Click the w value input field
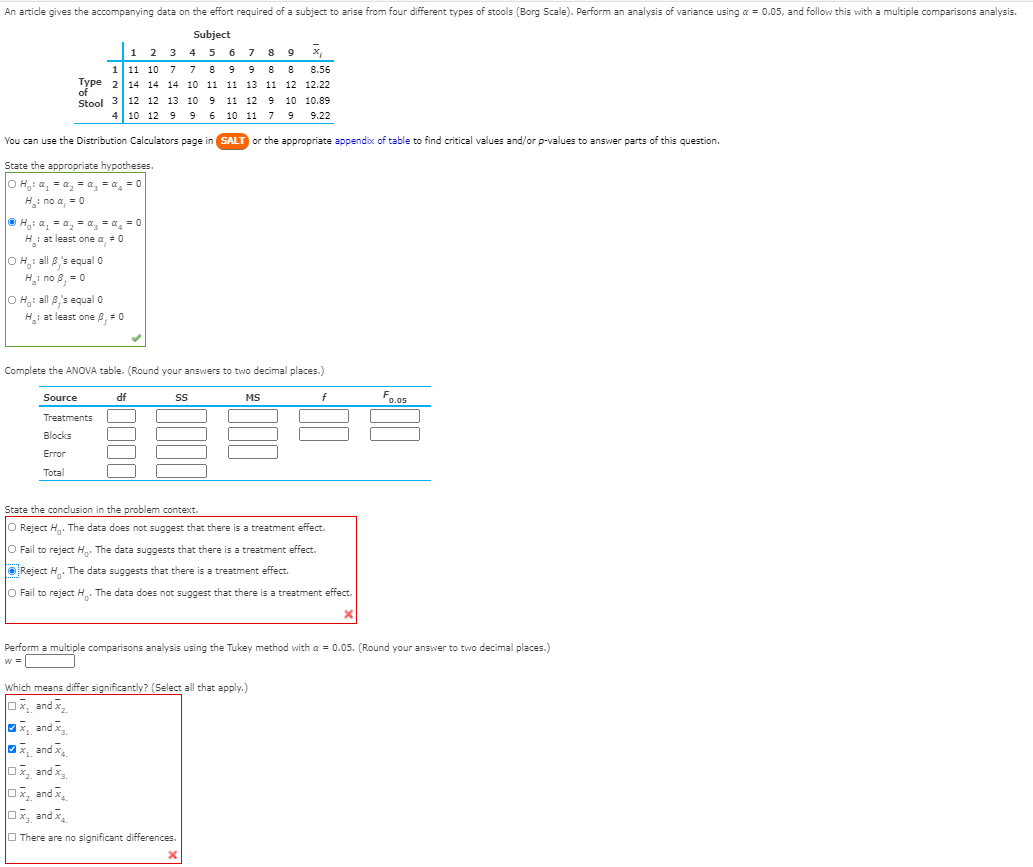Screen dimensions: 1033x867 coord(50,661)
